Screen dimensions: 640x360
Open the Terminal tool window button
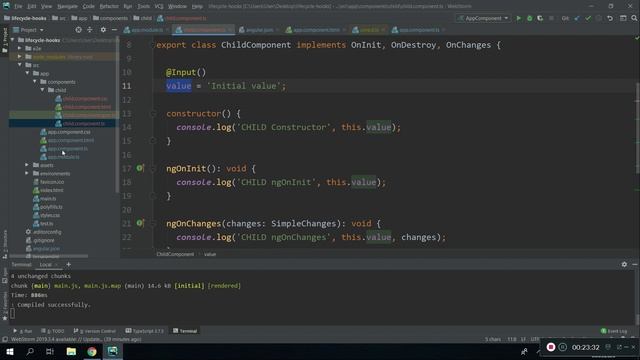(185, 331)
